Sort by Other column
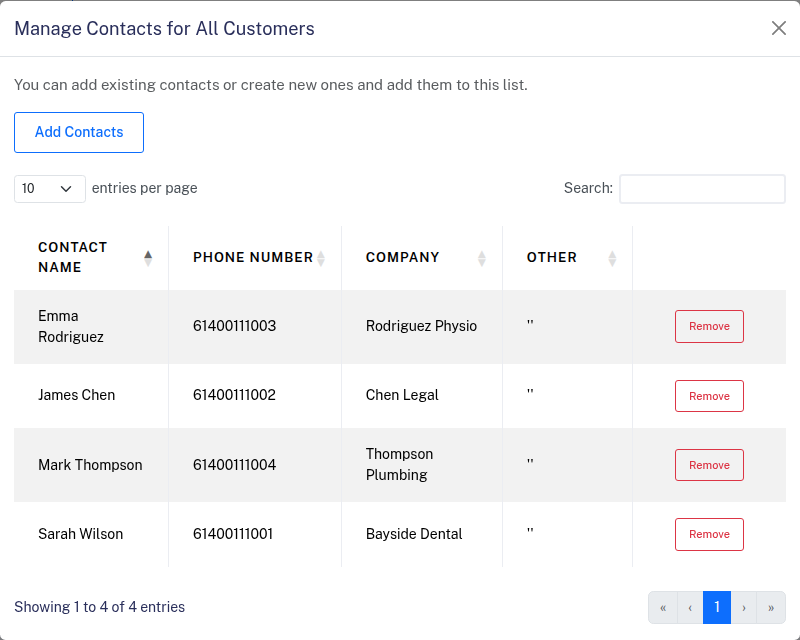 click(567, 257)
